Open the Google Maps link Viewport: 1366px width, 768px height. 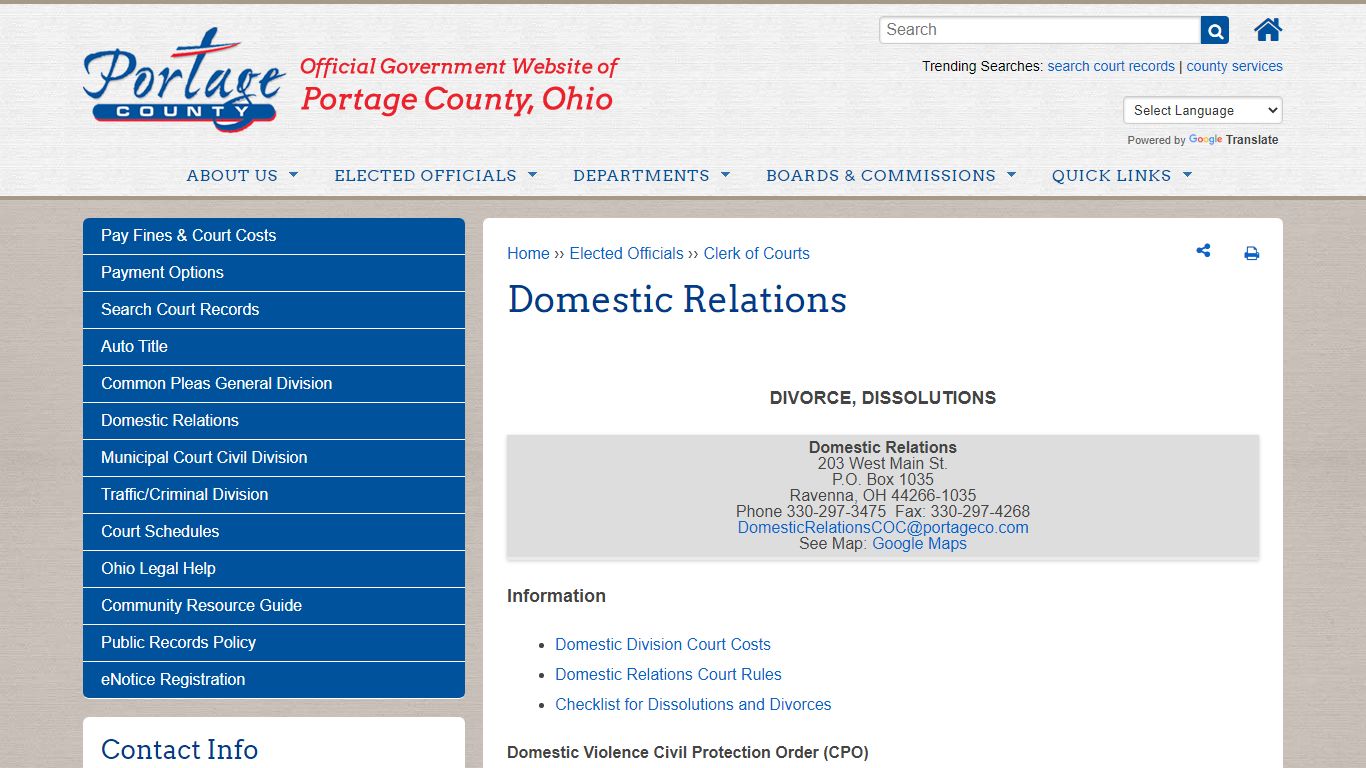(x=919, y=544)
